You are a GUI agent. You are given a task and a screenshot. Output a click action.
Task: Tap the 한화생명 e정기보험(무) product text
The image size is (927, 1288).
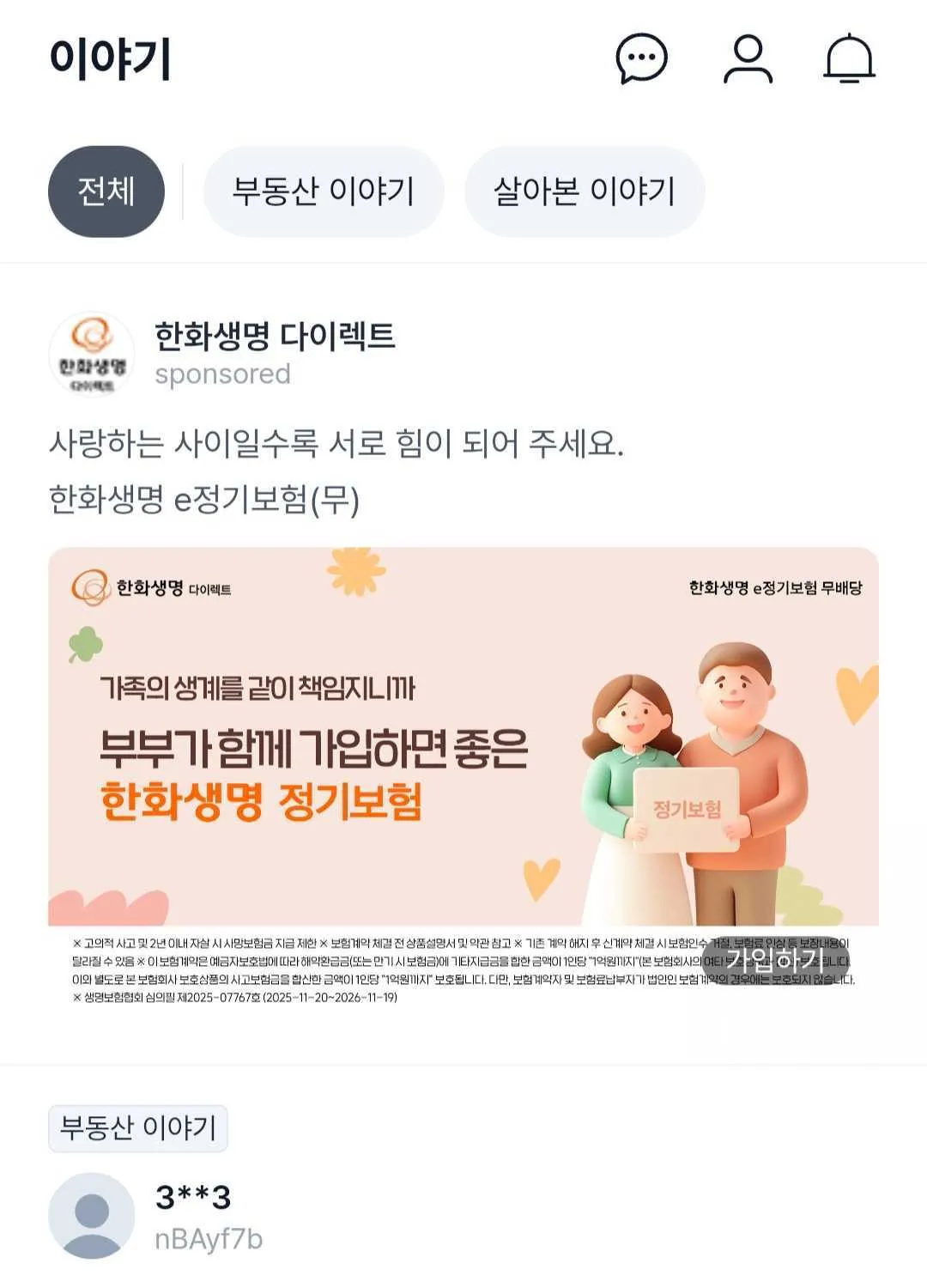pos(204,500)
